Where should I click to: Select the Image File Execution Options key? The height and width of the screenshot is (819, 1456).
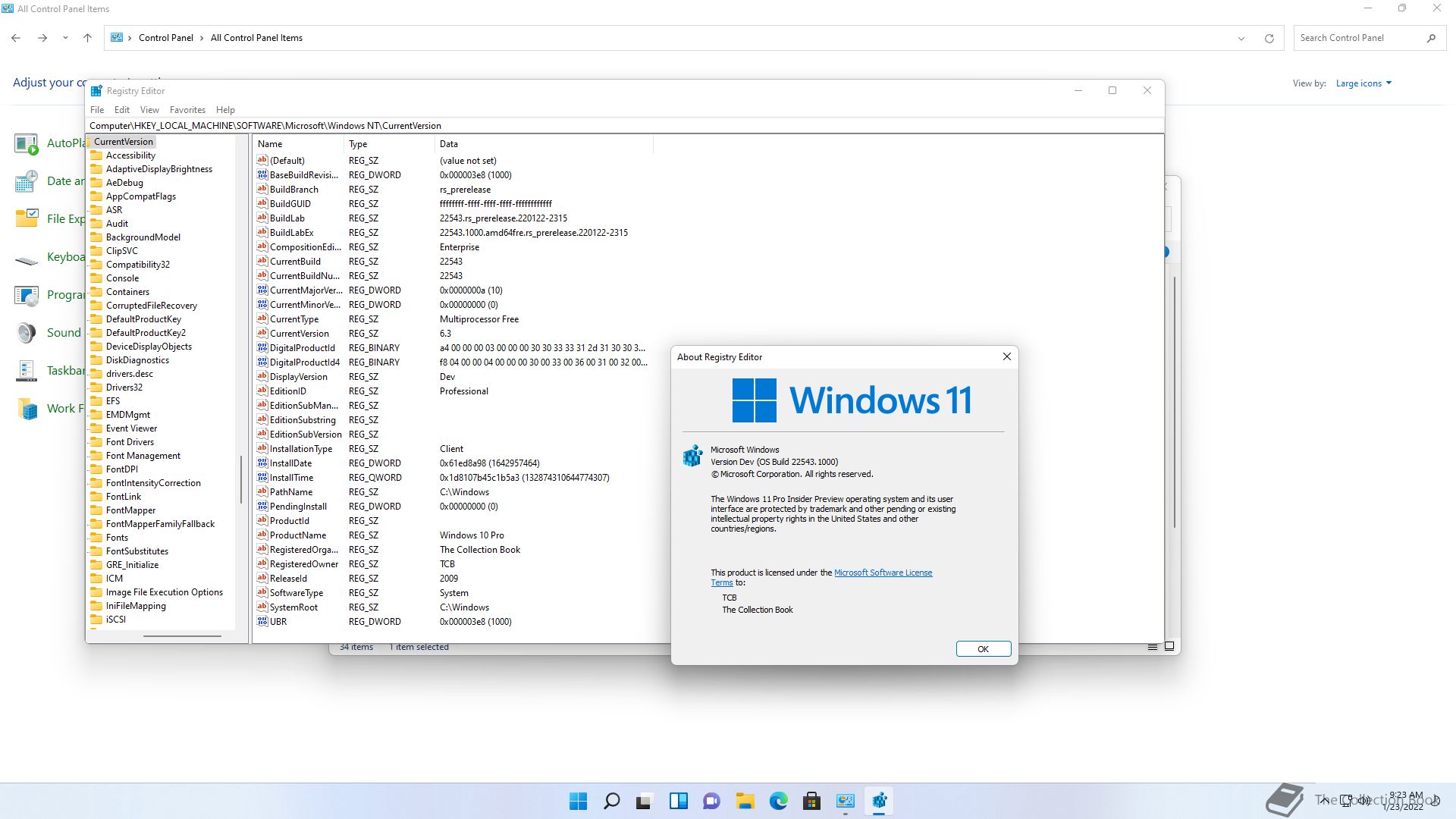tap(165, 592)
